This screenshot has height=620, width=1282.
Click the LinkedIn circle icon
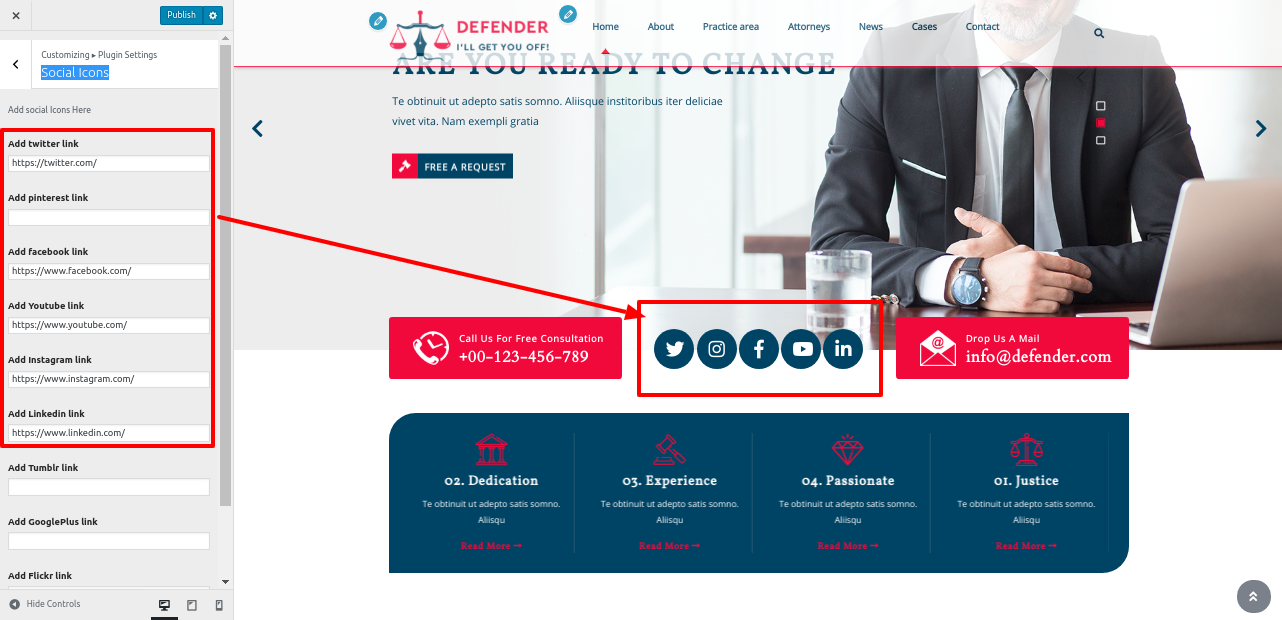coord(843,349)
